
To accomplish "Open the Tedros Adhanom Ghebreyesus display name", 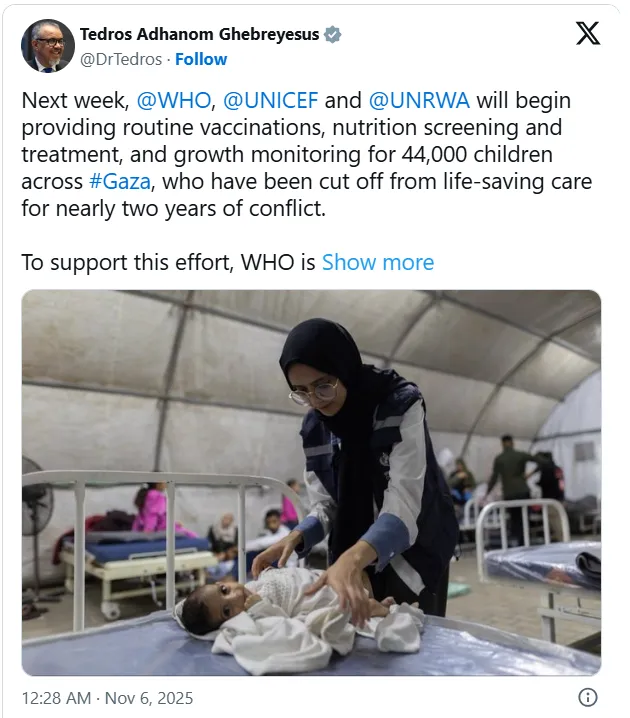I will [x=200, y=34].
